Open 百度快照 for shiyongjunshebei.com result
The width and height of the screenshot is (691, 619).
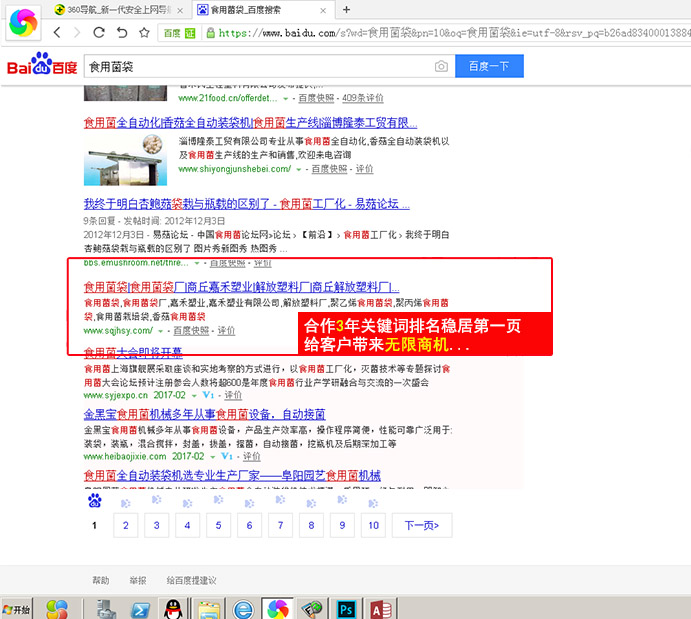[329, 169]
